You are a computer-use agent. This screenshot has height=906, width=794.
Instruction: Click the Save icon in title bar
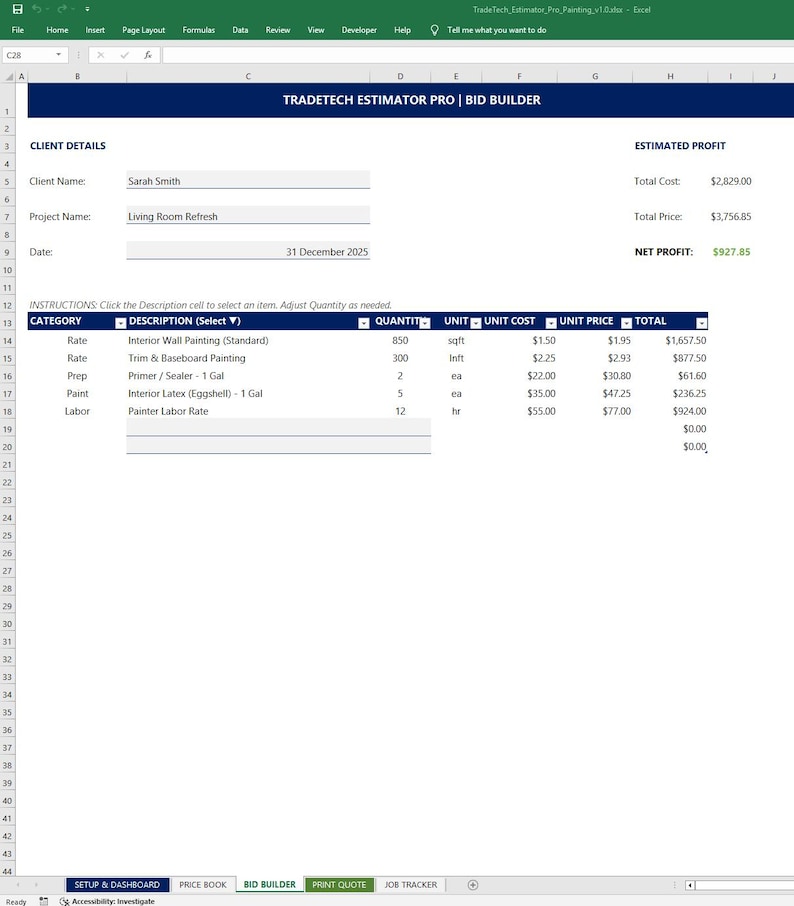click(x=17, y=9)
